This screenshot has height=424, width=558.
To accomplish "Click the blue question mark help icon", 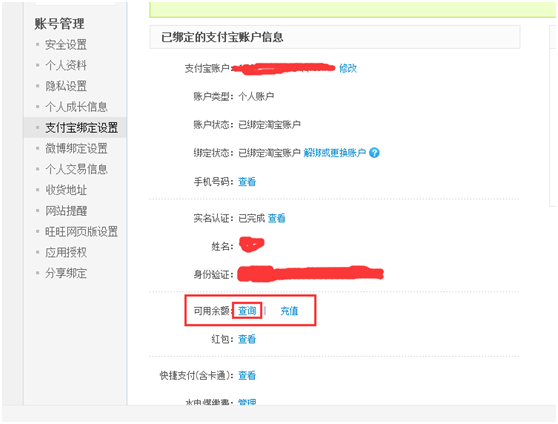I will tap(374, 153).
